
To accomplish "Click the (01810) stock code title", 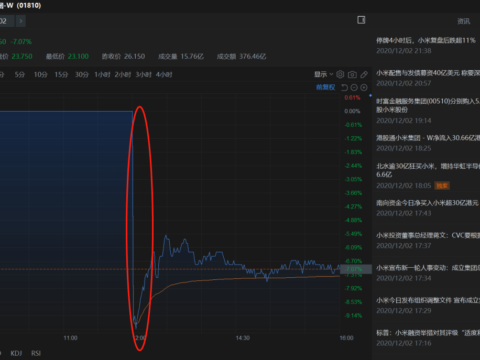I will [29, 6].
